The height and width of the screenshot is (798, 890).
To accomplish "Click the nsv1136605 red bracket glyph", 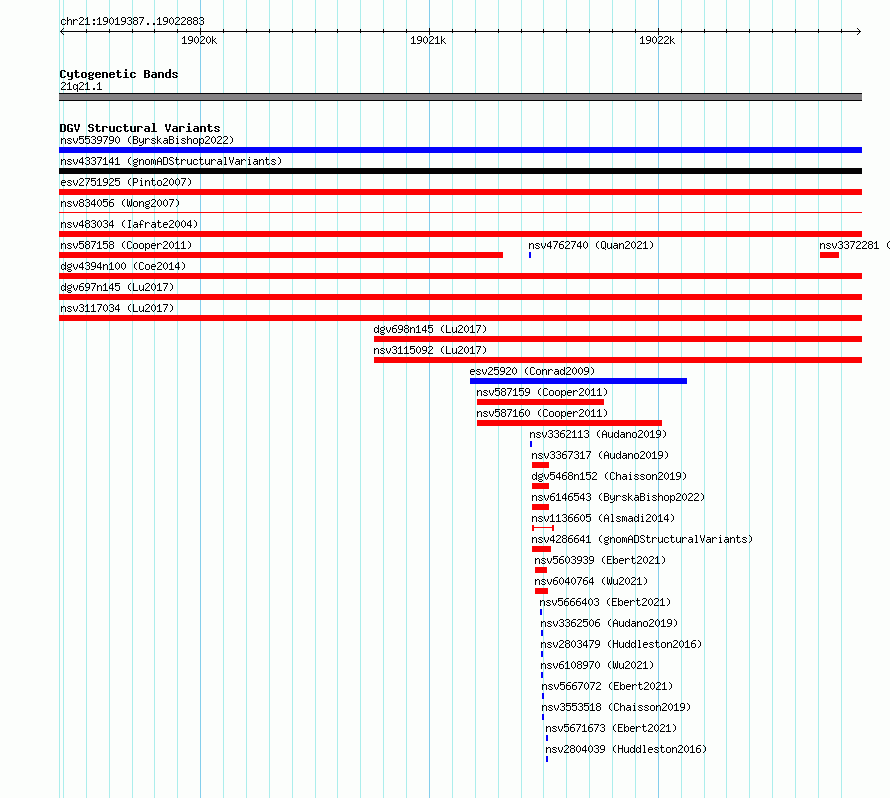I will click(543, 528).
